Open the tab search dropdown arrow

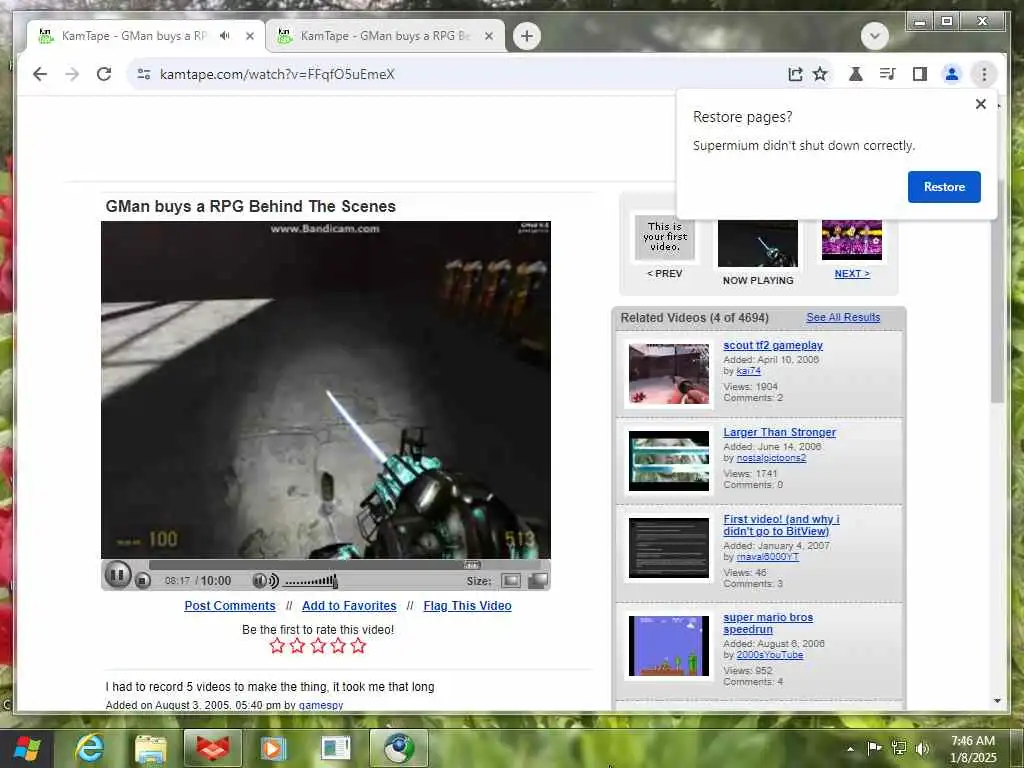coord(874,35)
